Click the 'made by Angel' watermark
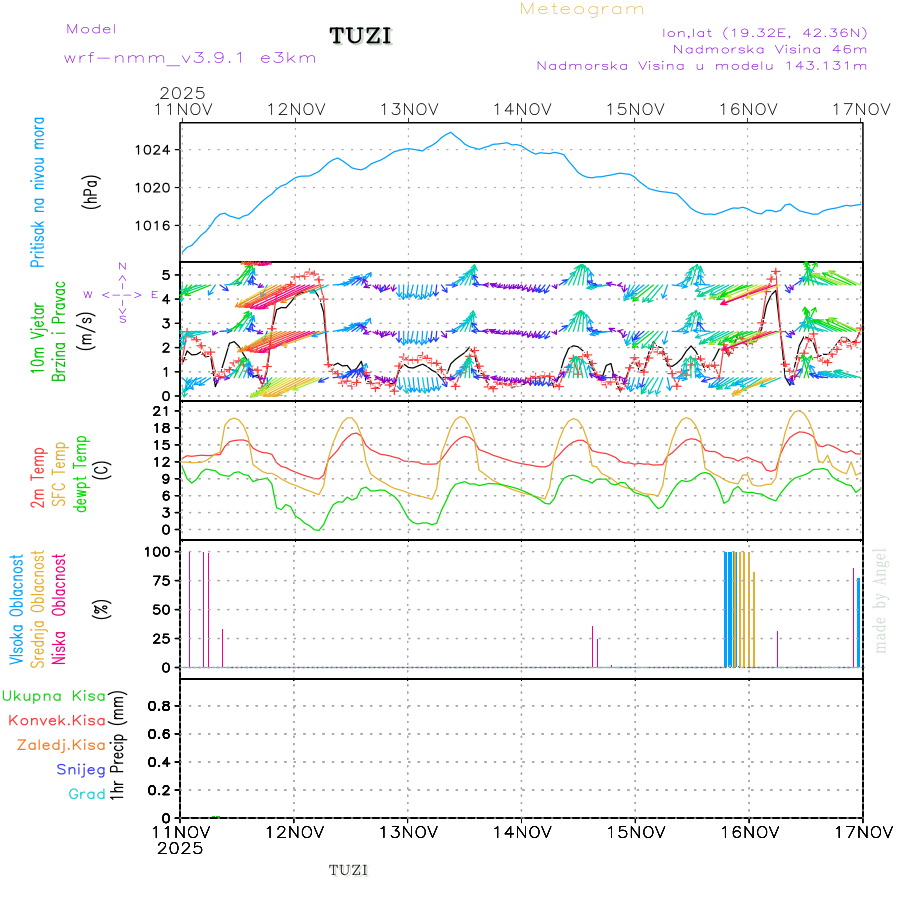Viewport: 900px width, 900px height. [x=881, y=600]
